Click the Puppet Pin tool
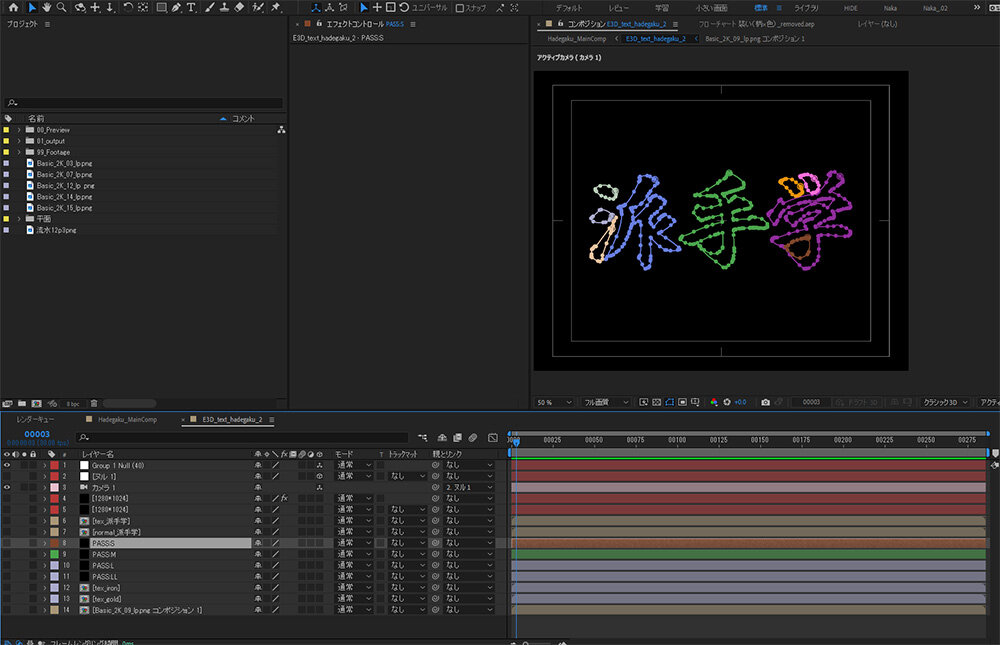 coord(275,7)
